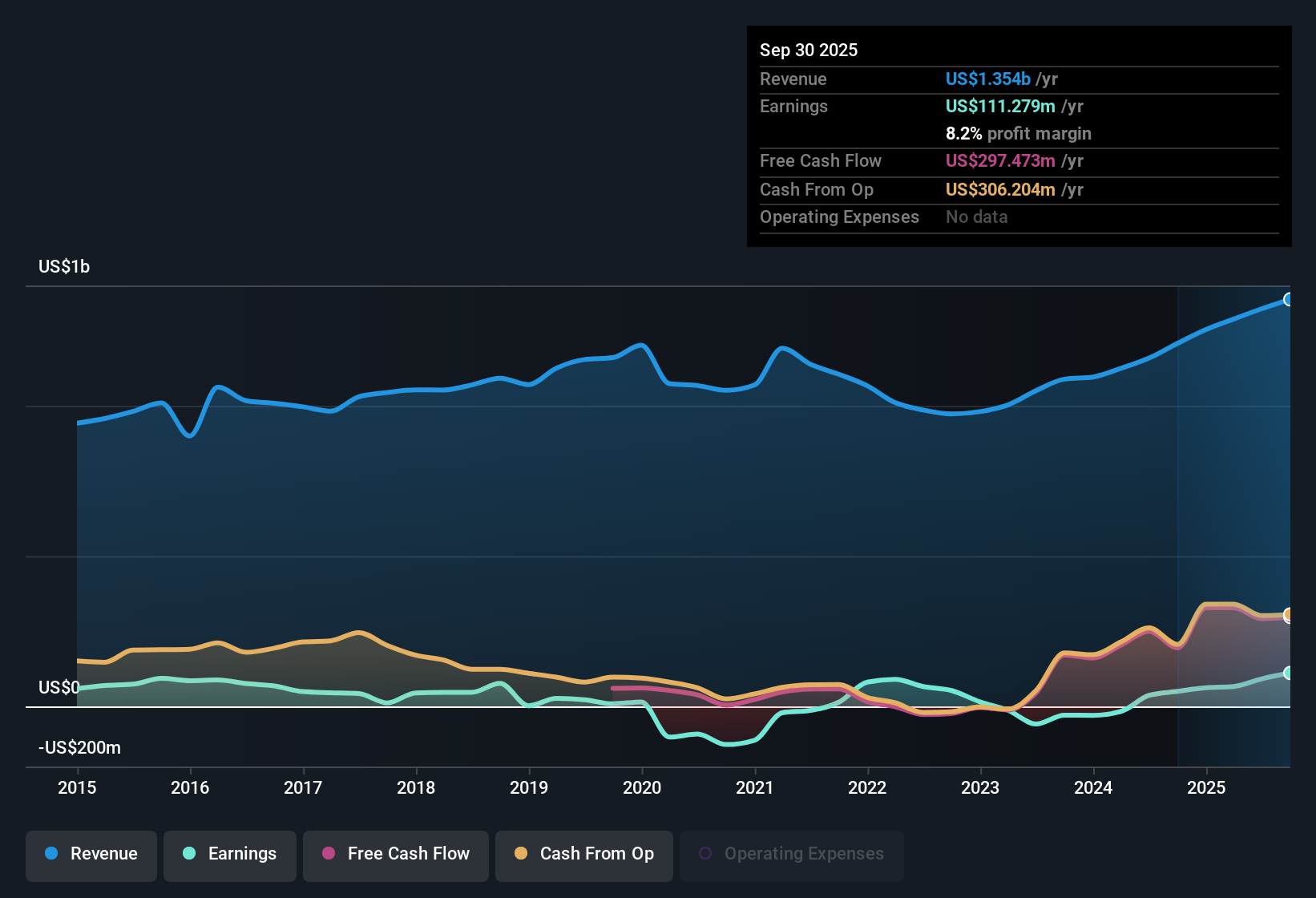Screen dimensions: 1316x898
Task: Enable the greyed-out Operating Expenses series
Action: tap(791, 854)
